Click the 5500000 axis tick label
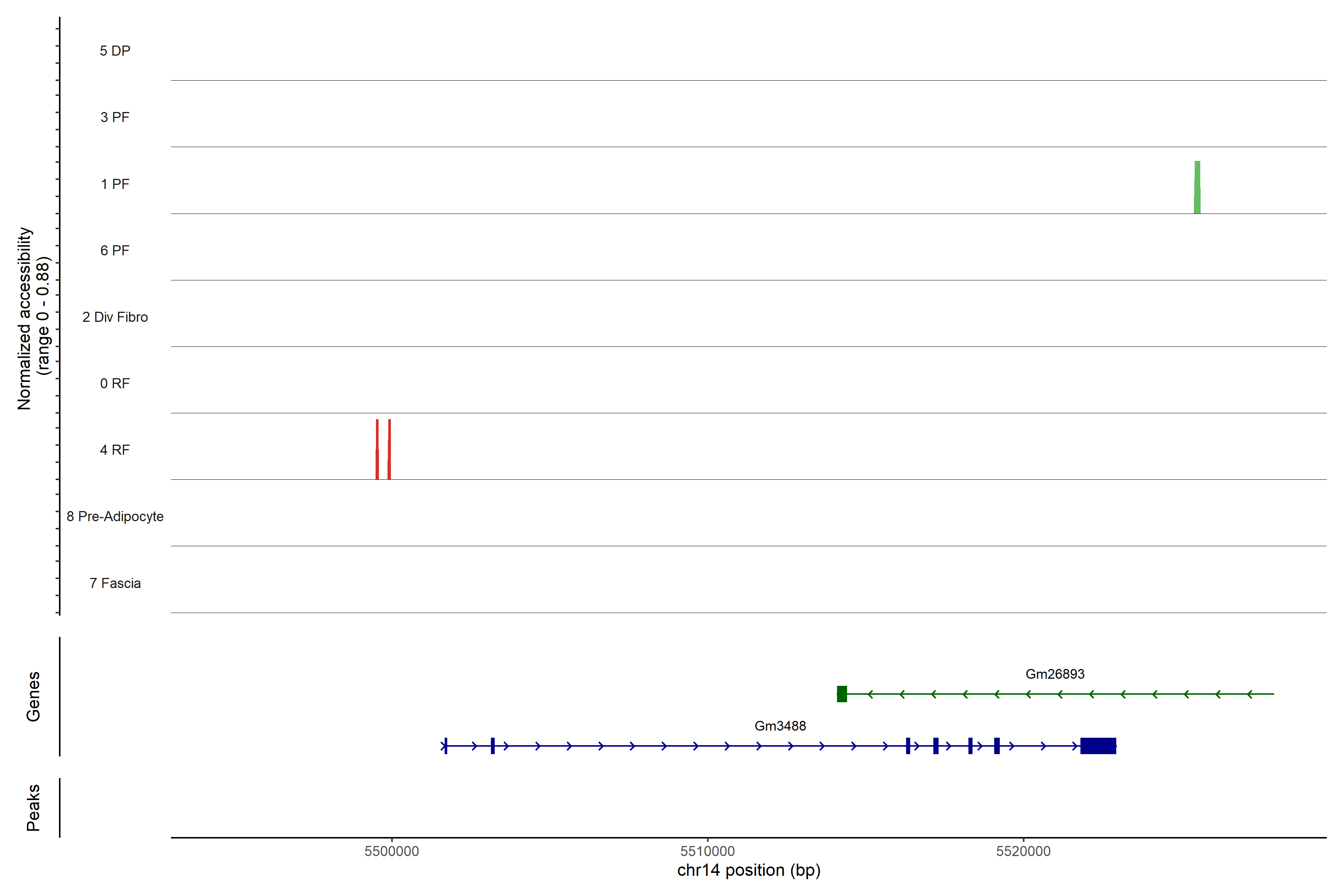 click(391, 852)
